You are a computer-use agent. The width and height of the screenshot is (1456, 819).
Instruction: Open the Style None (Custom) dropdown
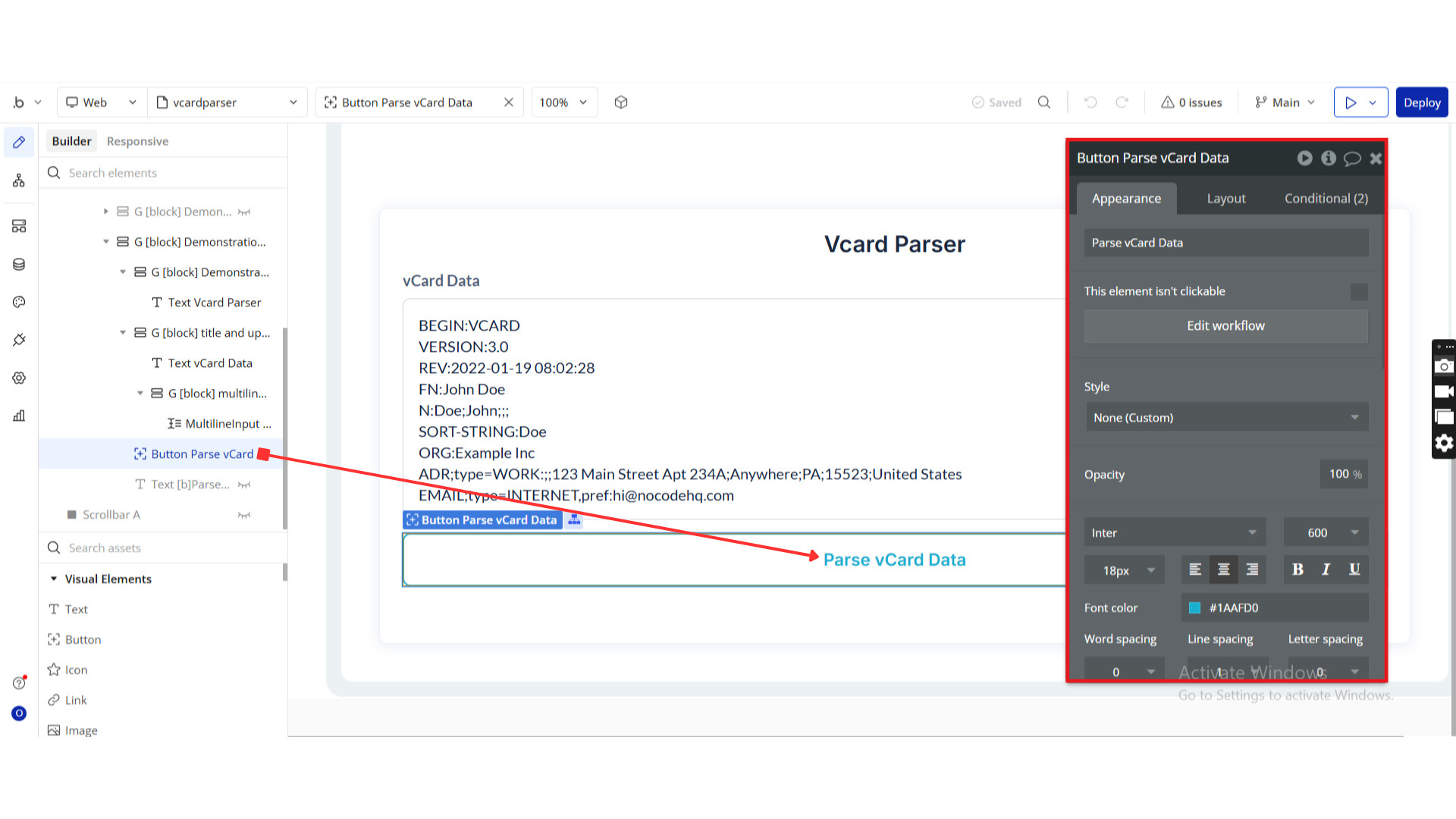tap(1225, 418)
